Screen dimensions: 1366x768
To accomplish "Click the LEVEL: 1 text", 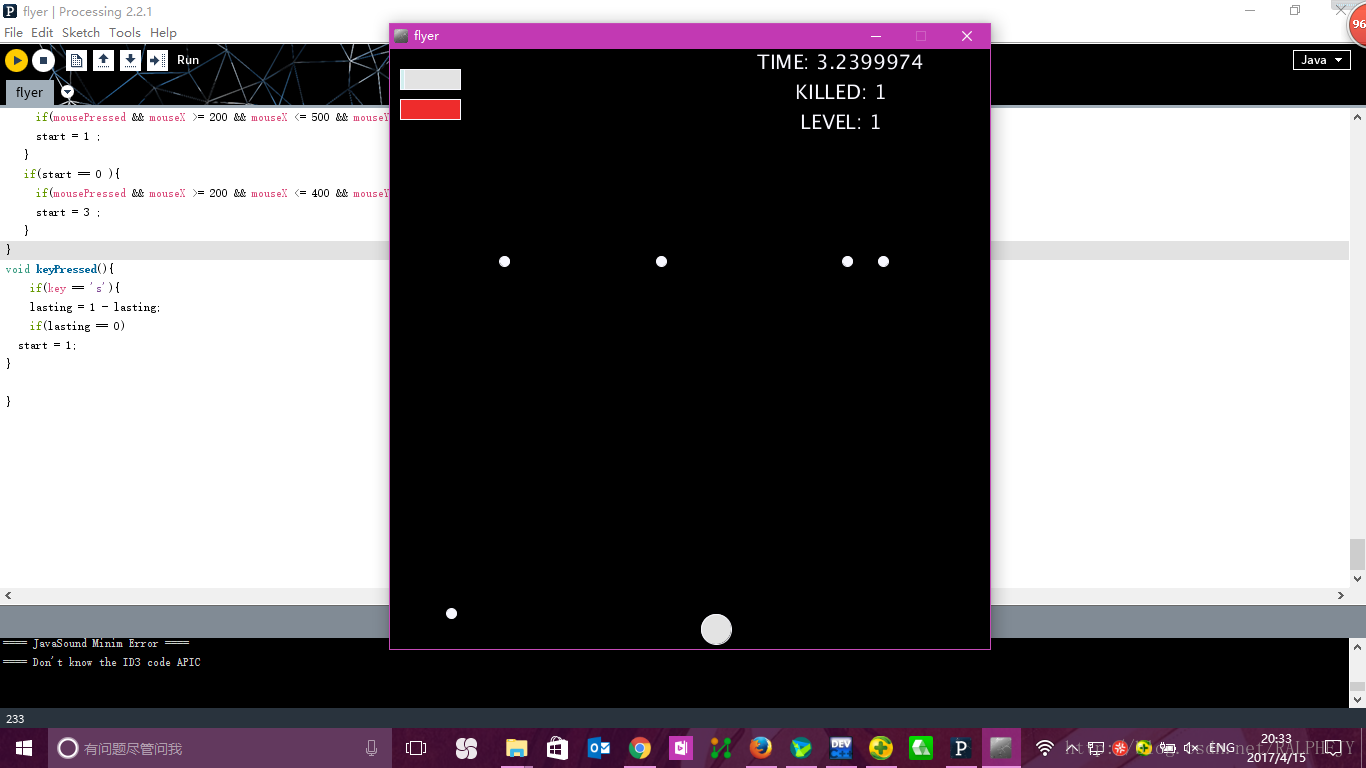I will click(x=840, y=122).
